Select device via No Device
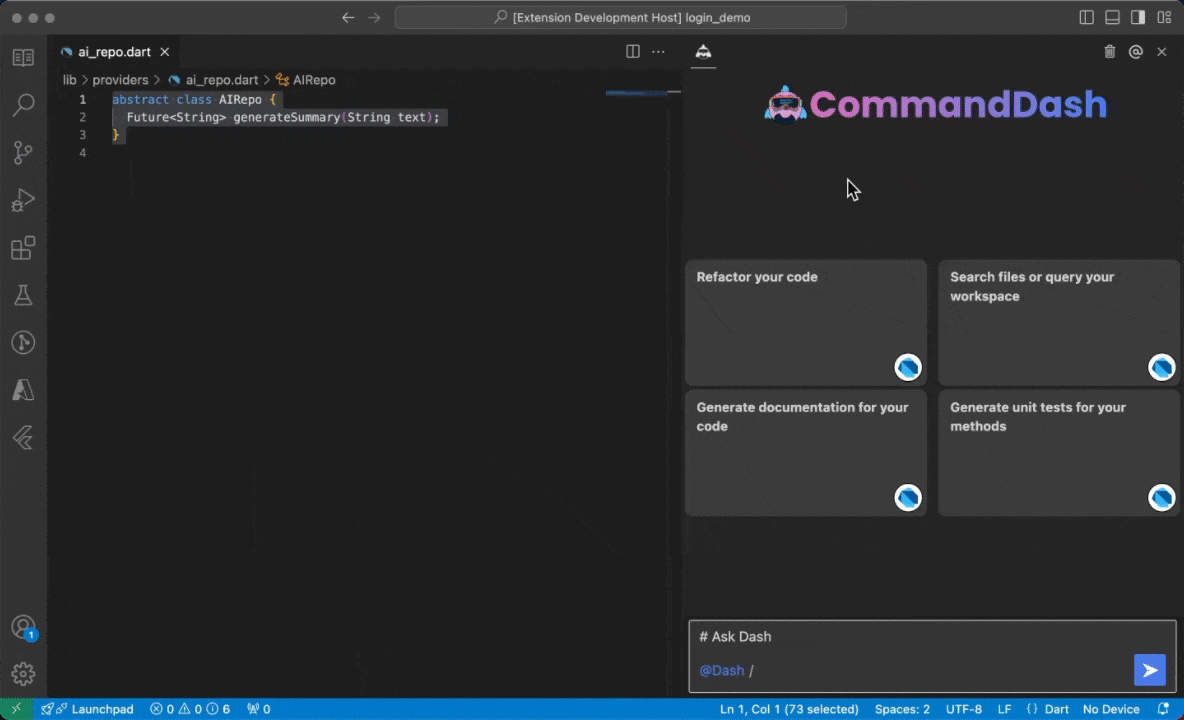The image size is (1184, 720). point(1111,709)
